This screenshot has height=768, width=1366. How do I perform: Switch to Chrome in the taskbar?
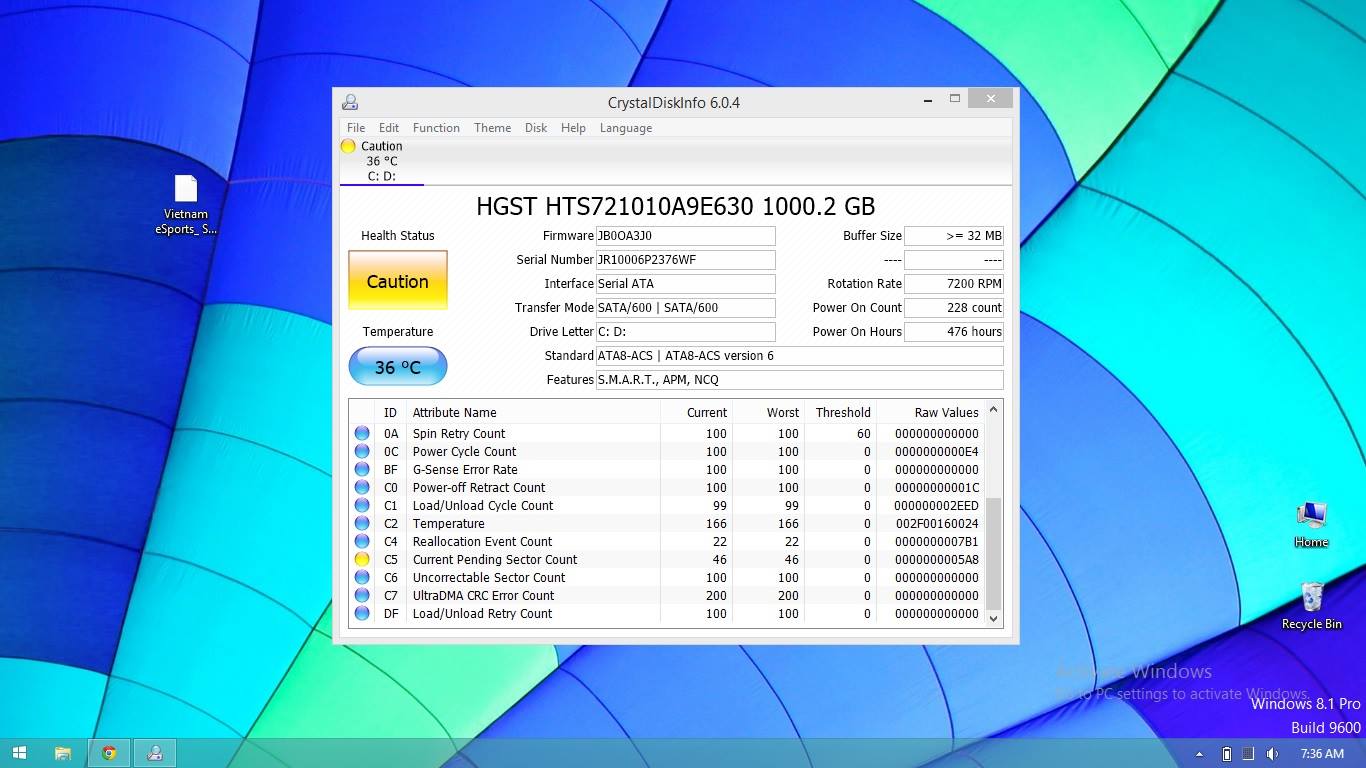click(x=109, y=753)
